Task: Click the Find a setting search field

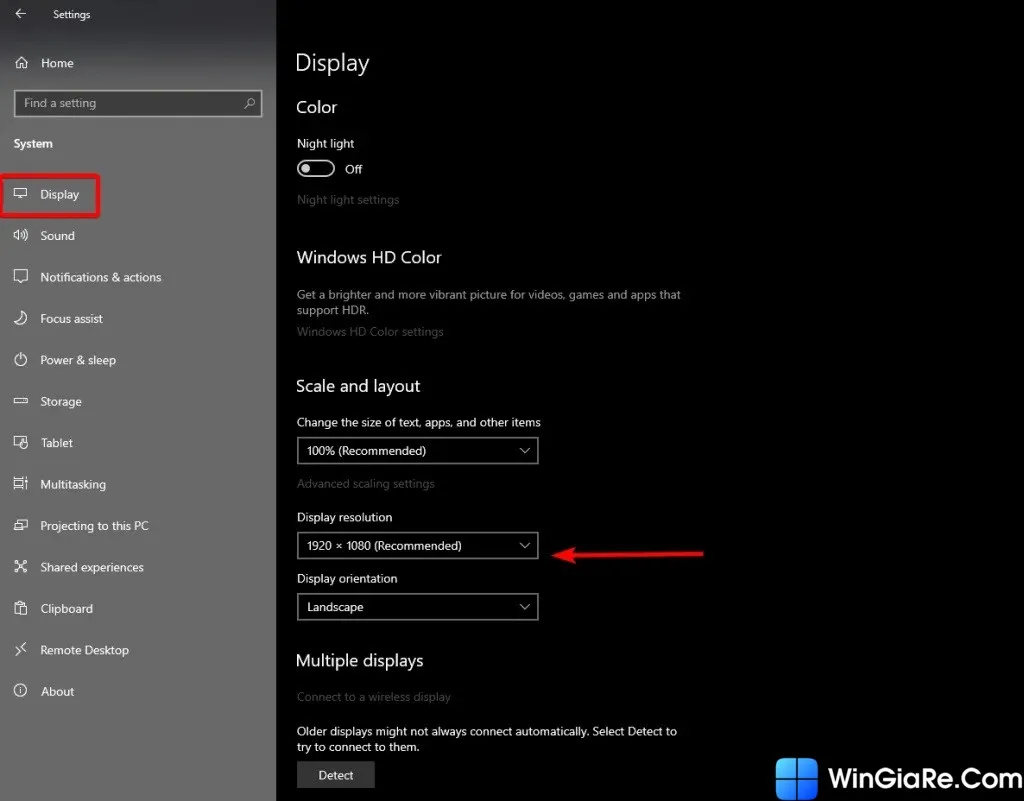Action: click(128, 103)
